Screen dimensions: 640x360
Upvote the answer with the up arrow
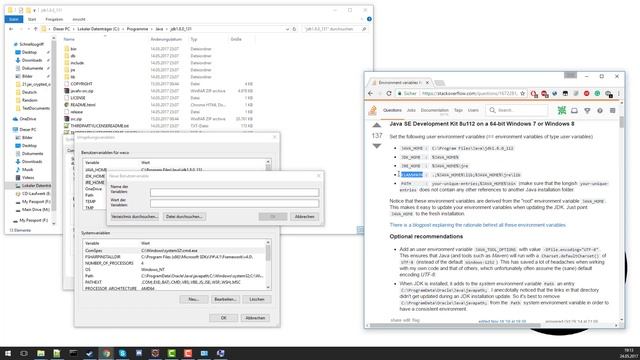point(377,125)
